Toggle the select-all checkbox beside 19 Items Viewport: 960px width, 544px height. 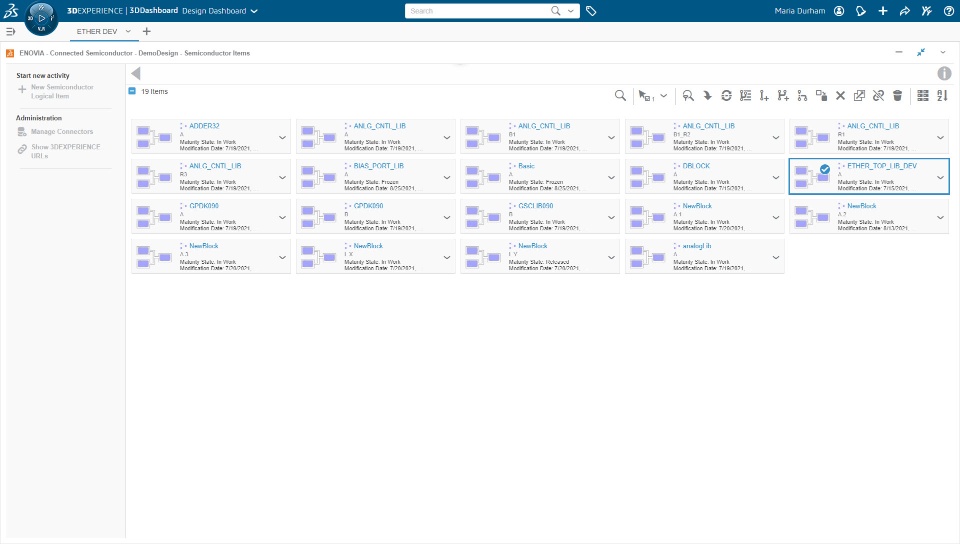[132, 91]
